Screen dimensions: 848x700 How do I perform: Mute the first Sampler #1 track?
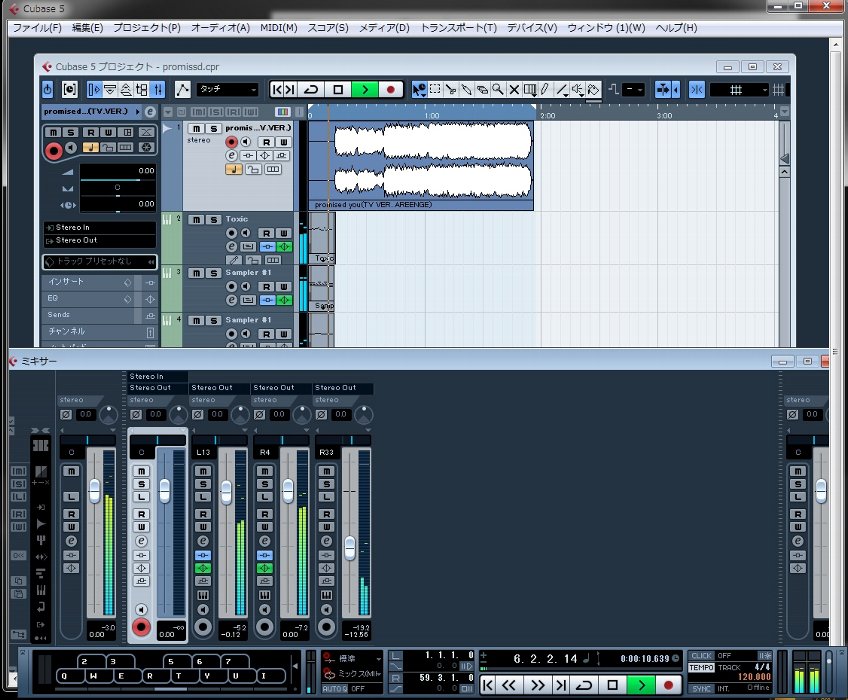196,273
